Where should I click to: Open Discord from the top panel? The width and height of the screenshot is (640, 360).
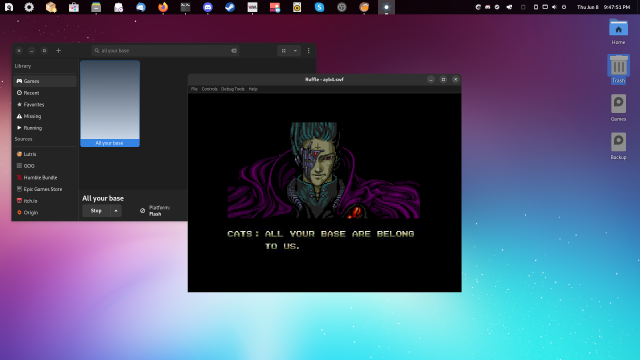tap(208, 7)
